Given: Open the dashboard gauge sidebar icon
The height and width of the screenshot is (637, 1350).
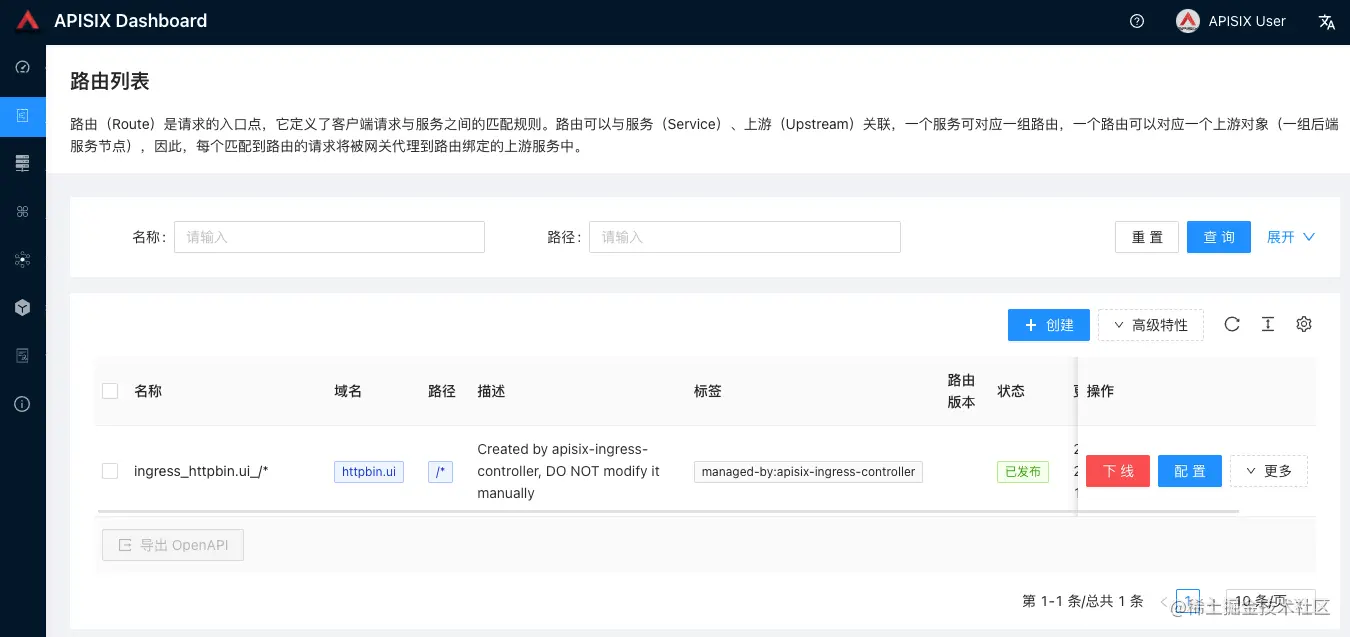Looking at the screenshot, I should (x=23, y=67).
